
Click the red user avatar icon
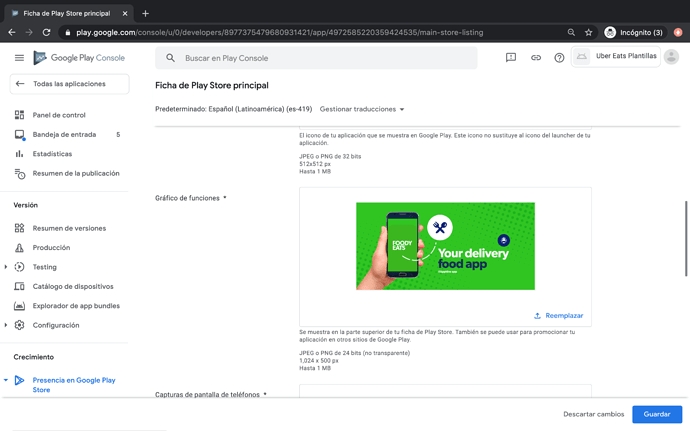[x=677, y=32]
